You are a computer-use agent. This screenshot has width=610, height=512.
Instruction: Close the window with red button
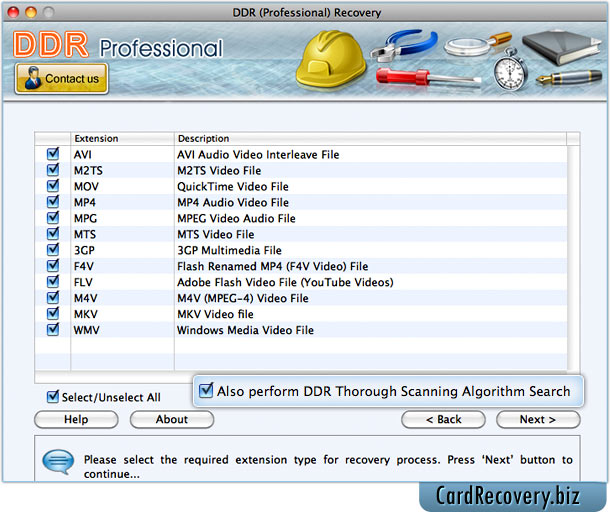13,12
